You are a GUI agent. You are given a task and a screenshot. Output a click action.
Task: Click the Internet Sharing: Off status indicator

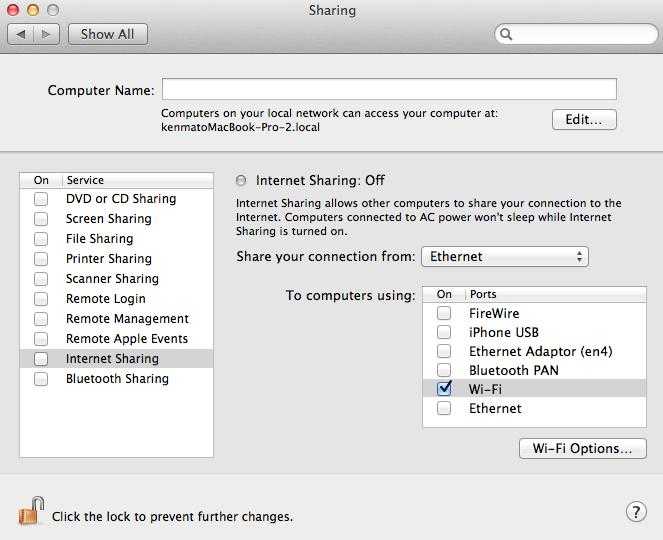click(241, 181)
